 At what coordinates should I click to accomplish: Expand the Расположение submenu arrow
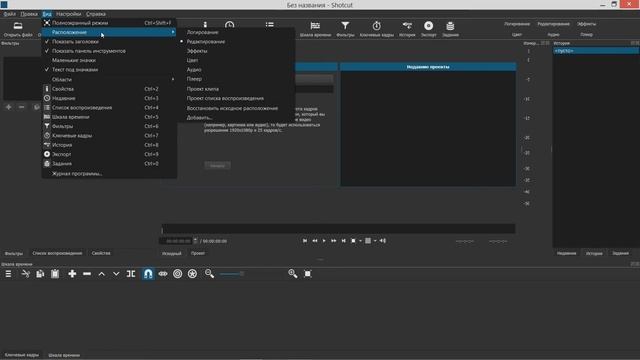(173, 32)
